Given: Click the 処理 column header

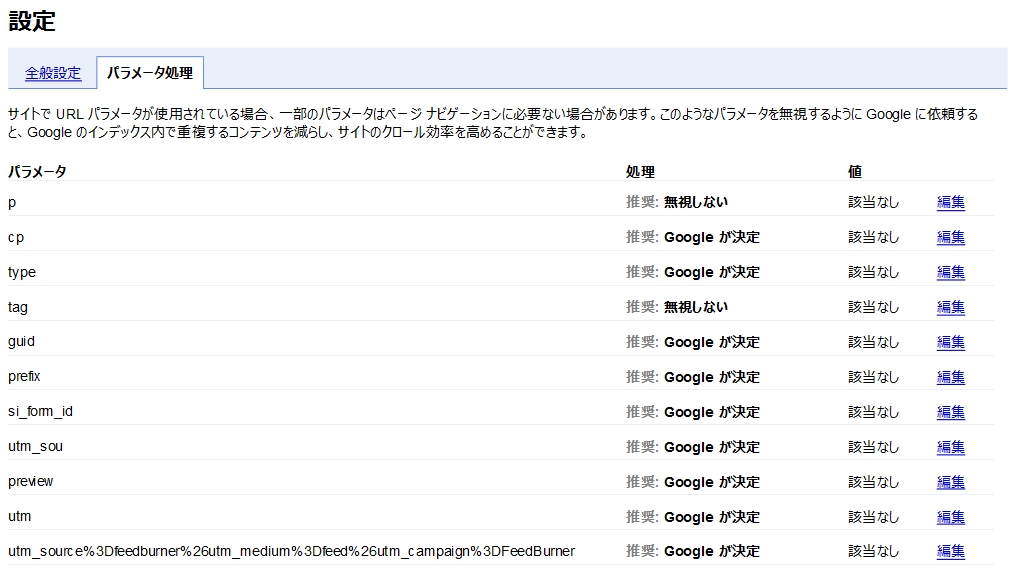Looking at the screenshot, I should coord(640,172).
